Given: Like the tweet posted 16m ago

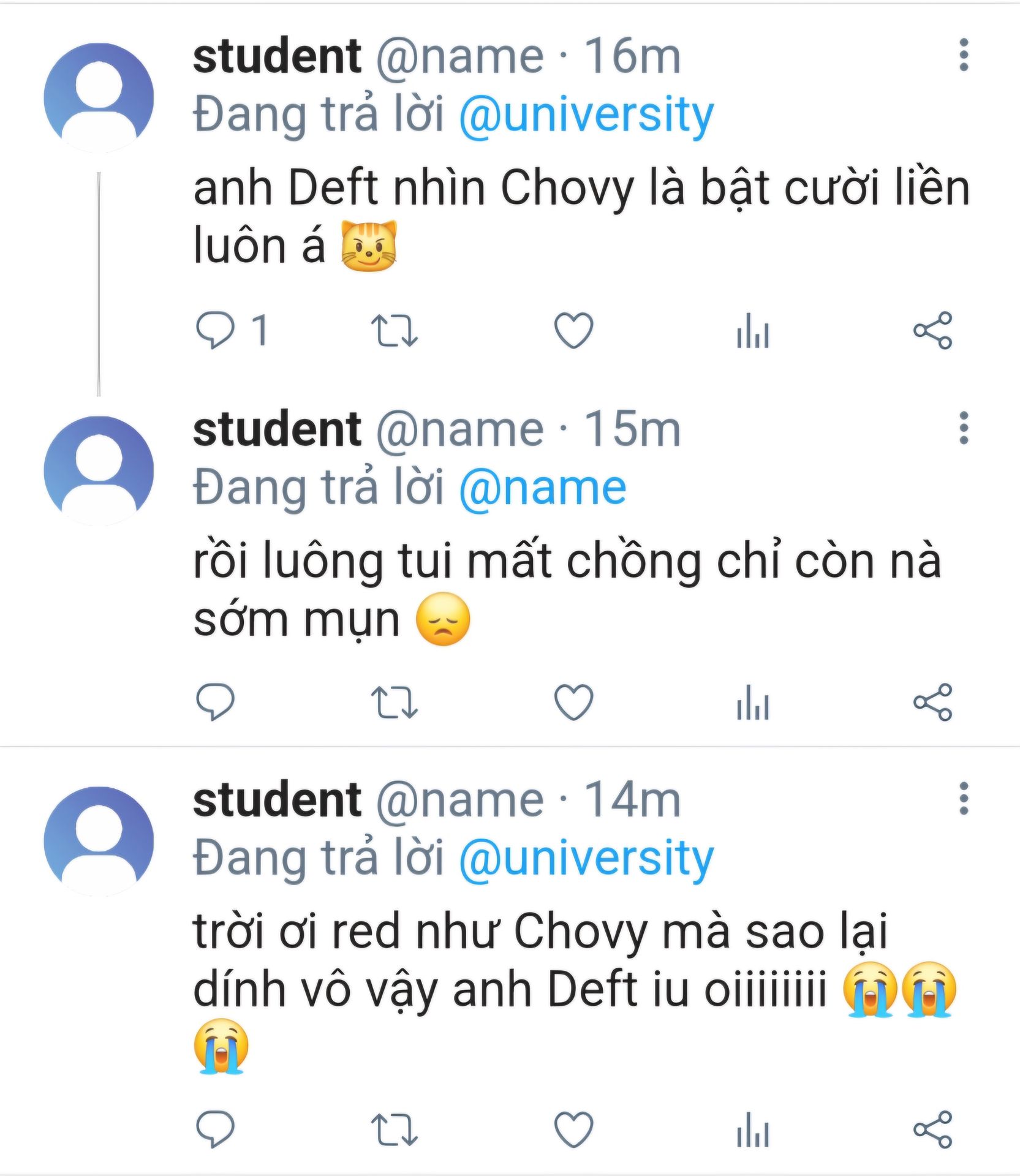Looking at the screenshot, I should (x=573, y=330).
